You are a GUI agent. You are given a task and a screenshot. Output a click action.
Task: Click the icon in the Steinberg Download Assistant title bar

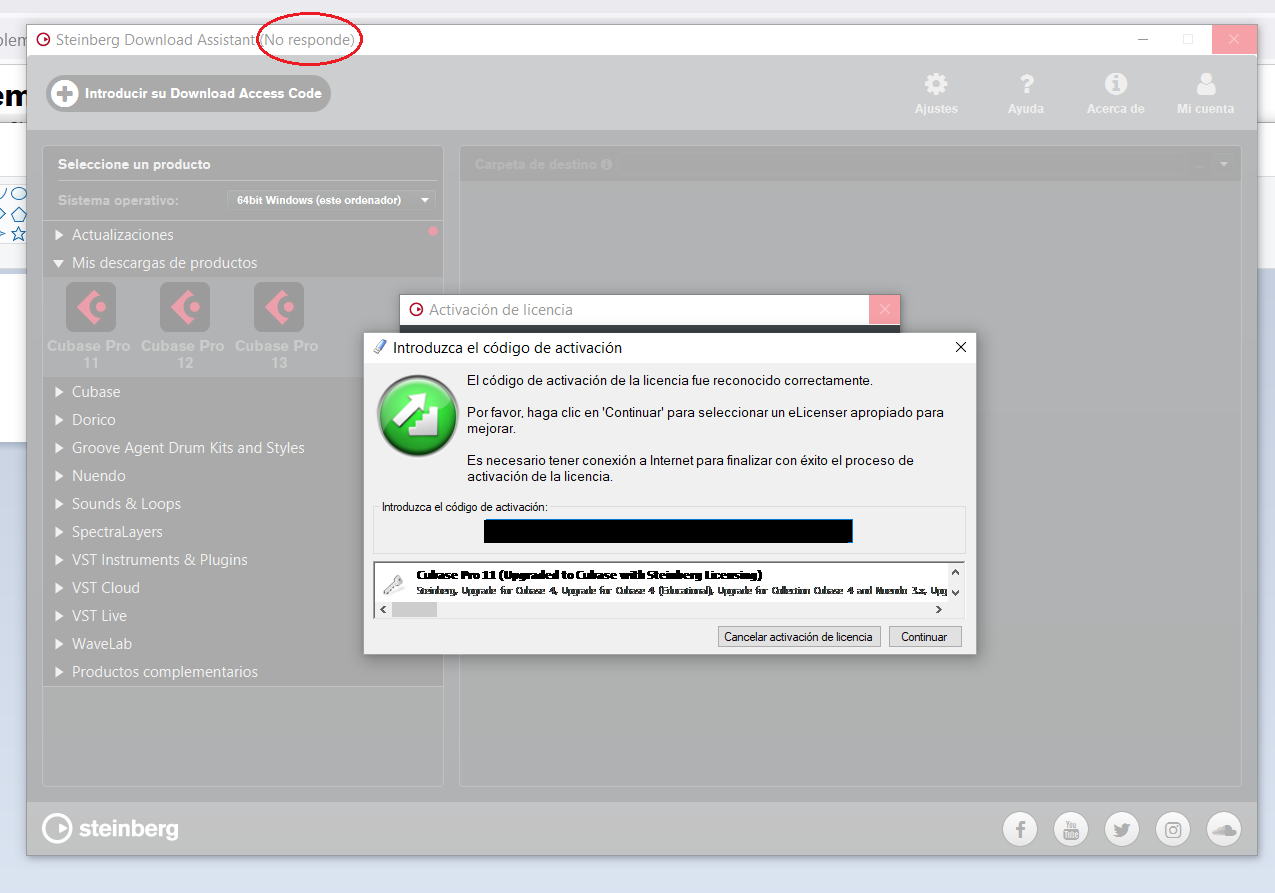coord(43,40)
